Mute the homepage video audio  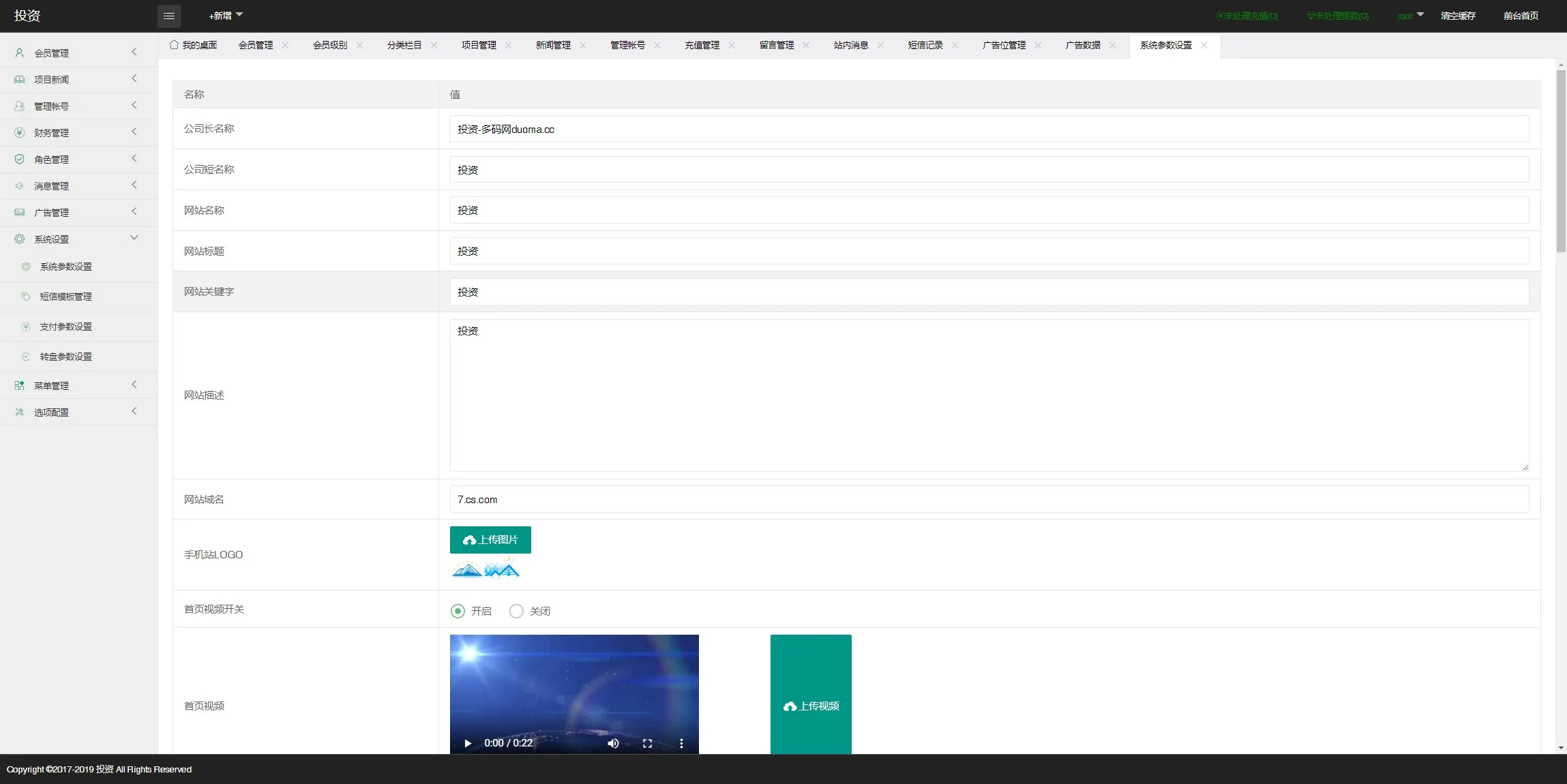[612, 743]
